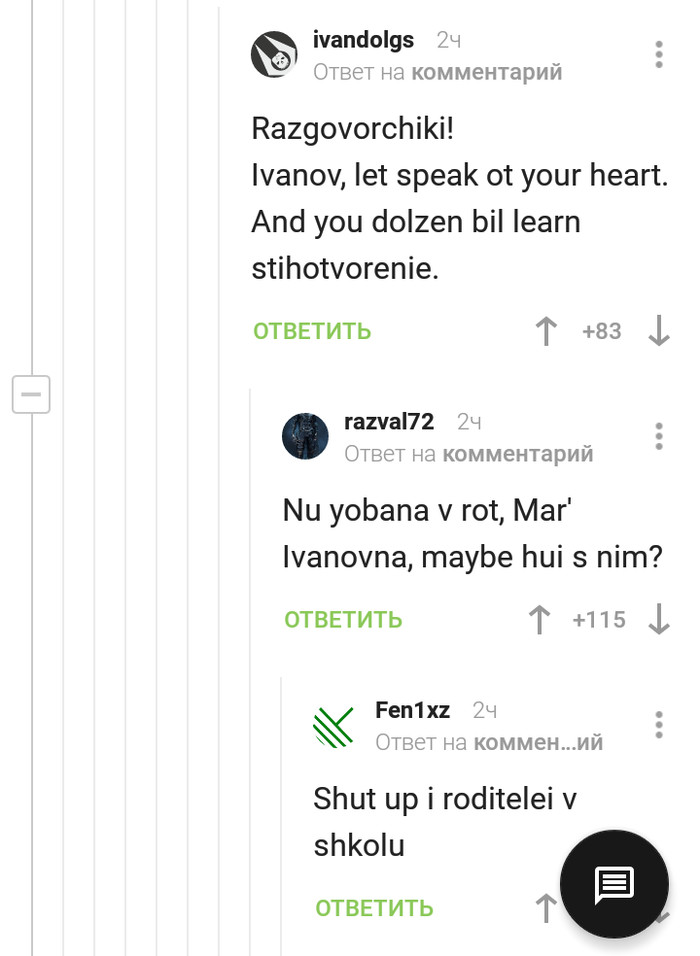Viewport: 700px width, 956px height.
Task: Go to parent comment of ivandolgs' reply
Action: click(x=487, y=72)
